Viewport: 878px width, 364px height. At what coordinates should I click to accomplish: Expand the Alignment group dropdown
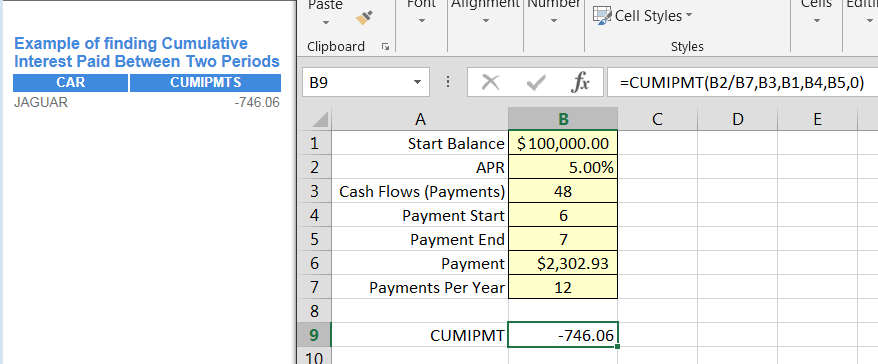(485, 21)
